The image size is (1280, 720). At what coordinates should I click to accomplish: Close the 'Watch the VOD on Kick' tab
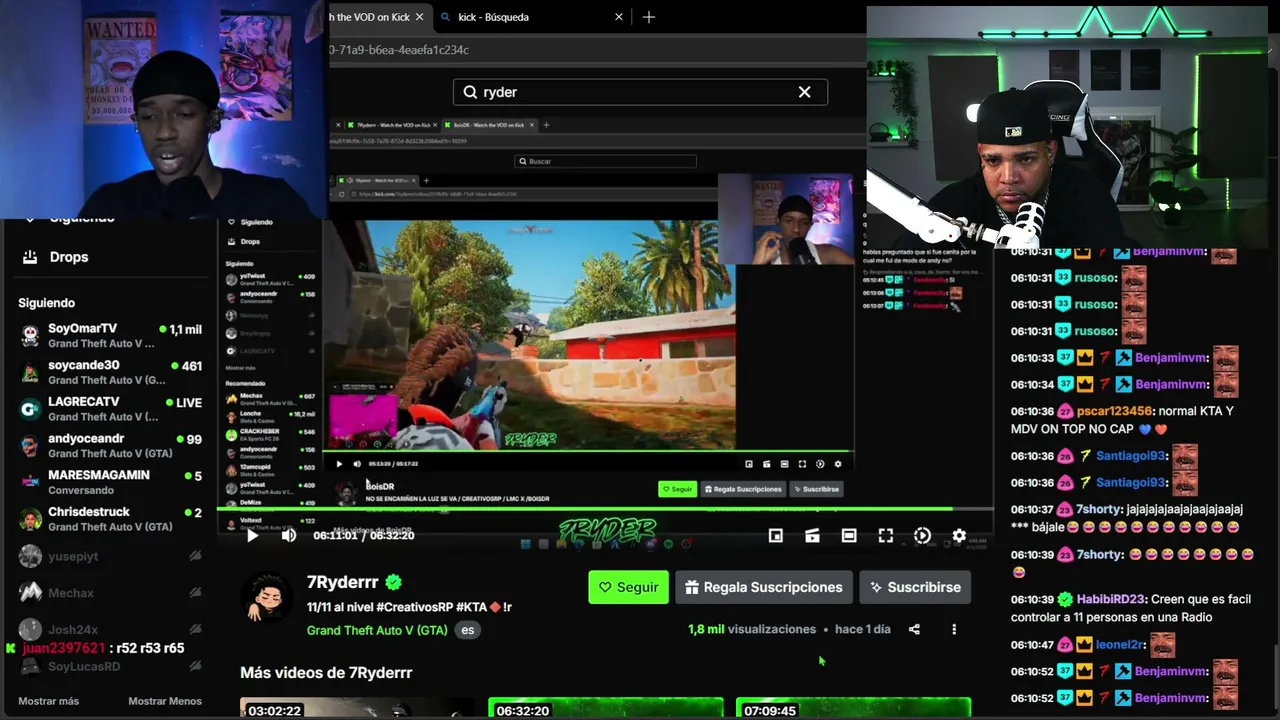tap(420, 17)
